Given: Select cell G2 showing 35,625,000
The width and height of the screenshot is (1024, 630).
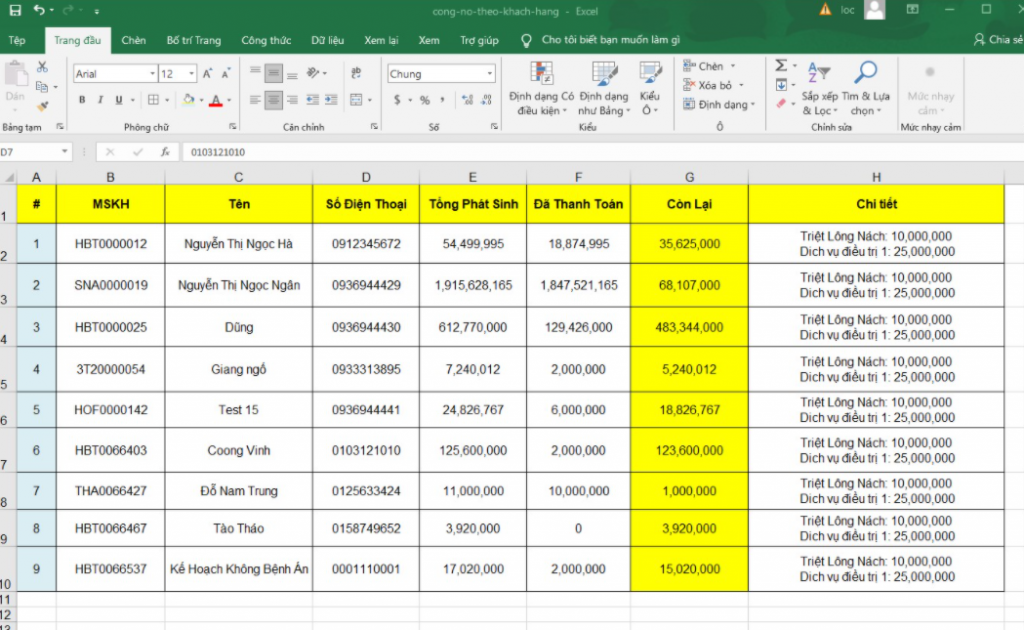Looking at the screenshot, I should coord(687,242).
